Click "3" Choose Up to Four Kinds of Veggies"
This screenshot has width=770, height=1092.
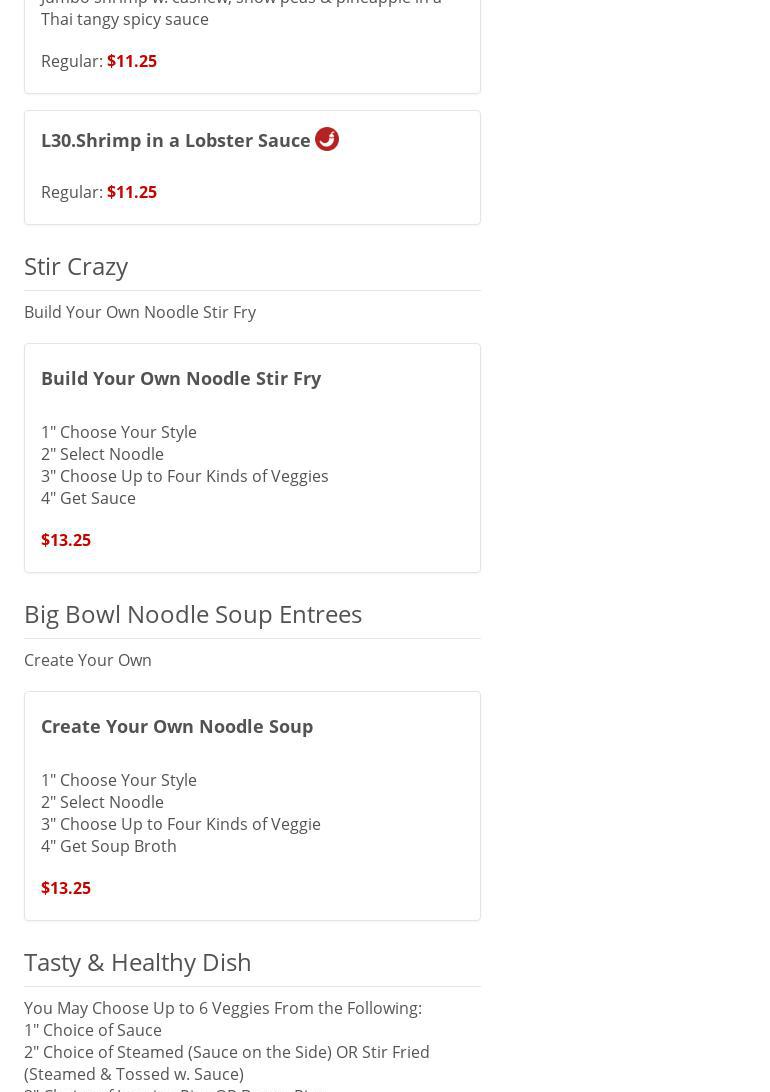(x=185, y=476)
